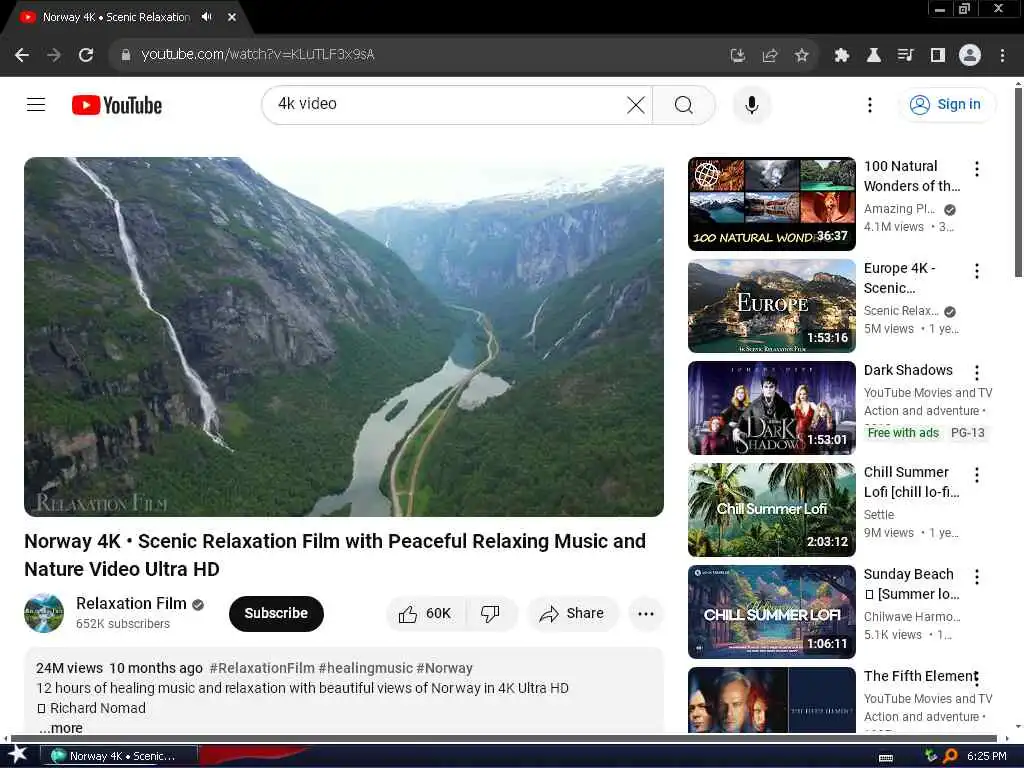Screen dimensions: 1024x768
Task: Open options menu for Sunday Beach video
Action: pos(977,577)
